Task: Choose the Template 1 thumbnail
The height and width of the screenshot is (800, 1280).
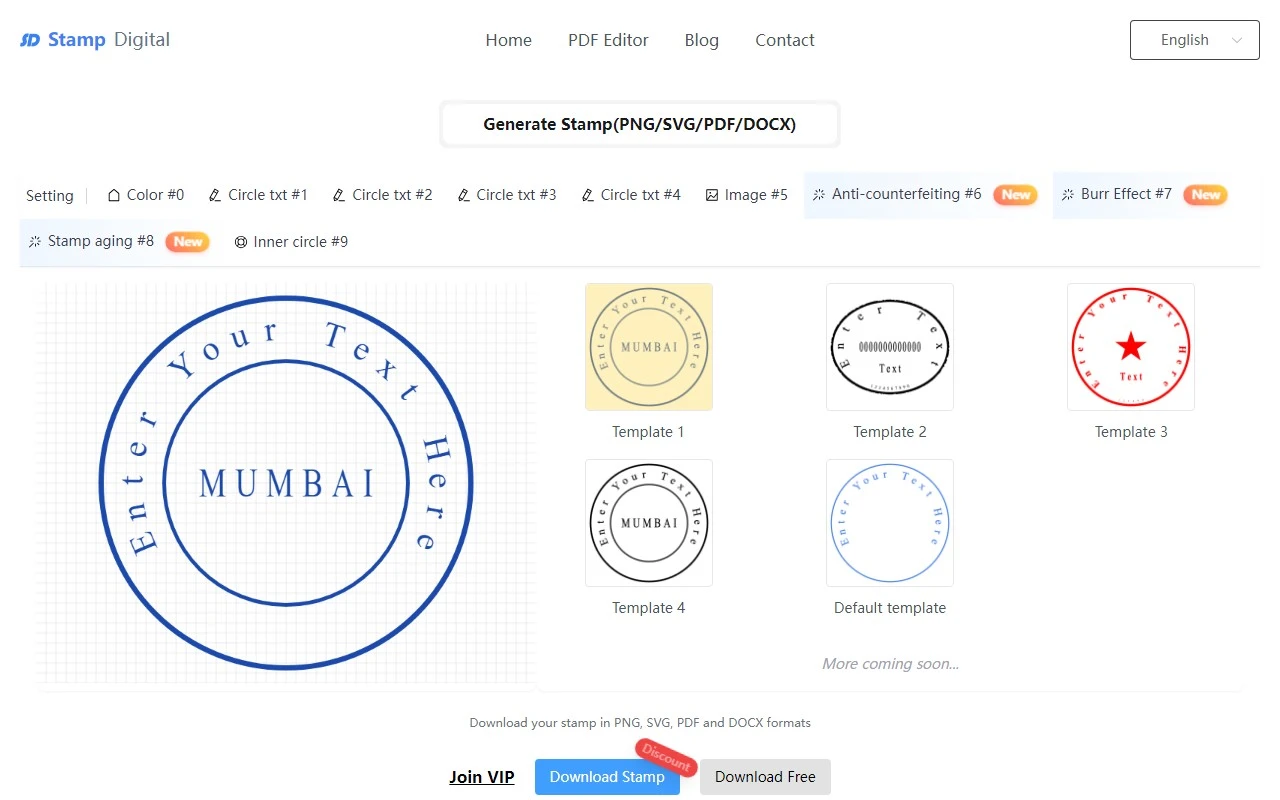Action: [649, 347]
